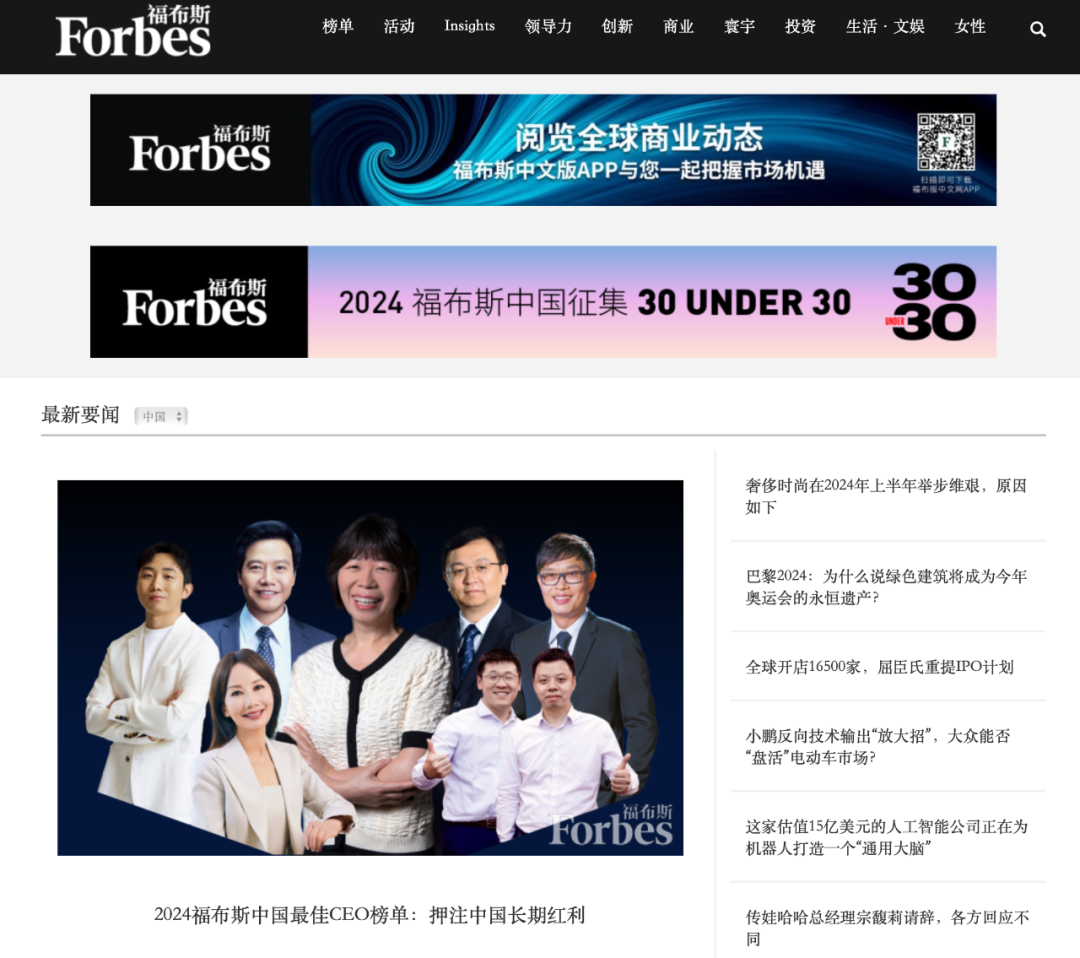Navigate to the 投资 section

coord(800,26)
